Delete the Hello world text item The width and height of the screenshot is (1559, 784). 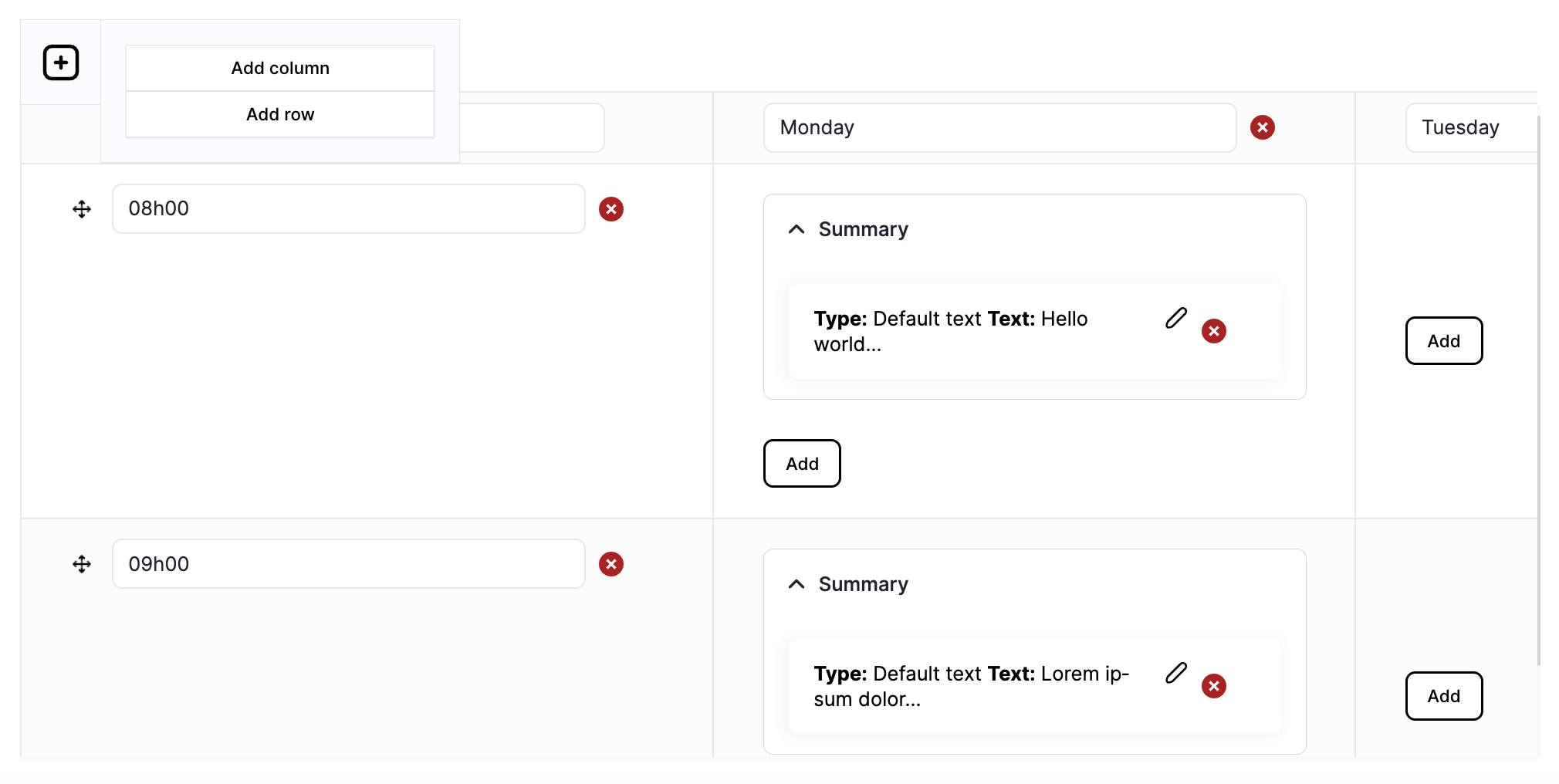(1214, 331)
